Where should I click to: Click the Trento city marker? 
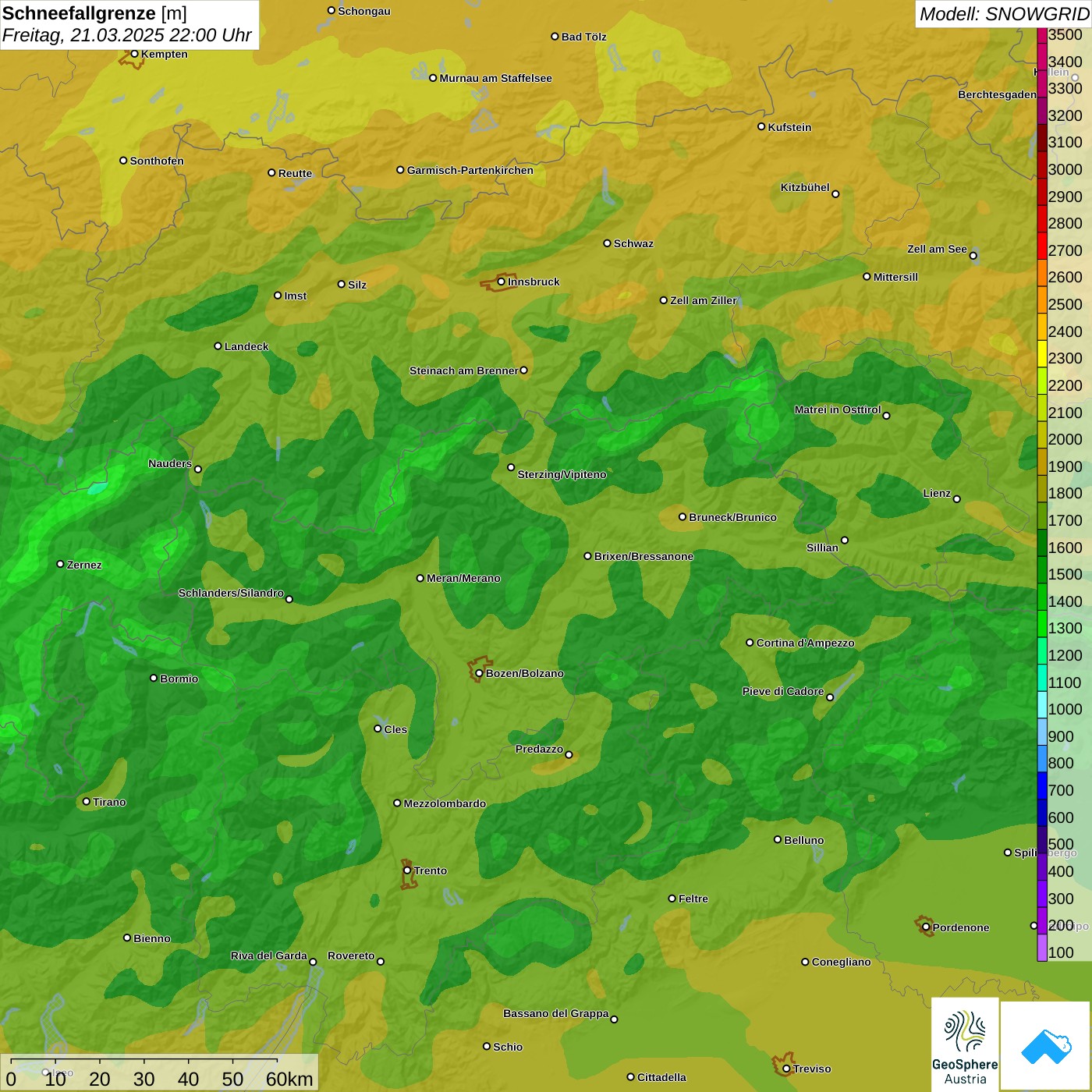[x=407, y=870]
